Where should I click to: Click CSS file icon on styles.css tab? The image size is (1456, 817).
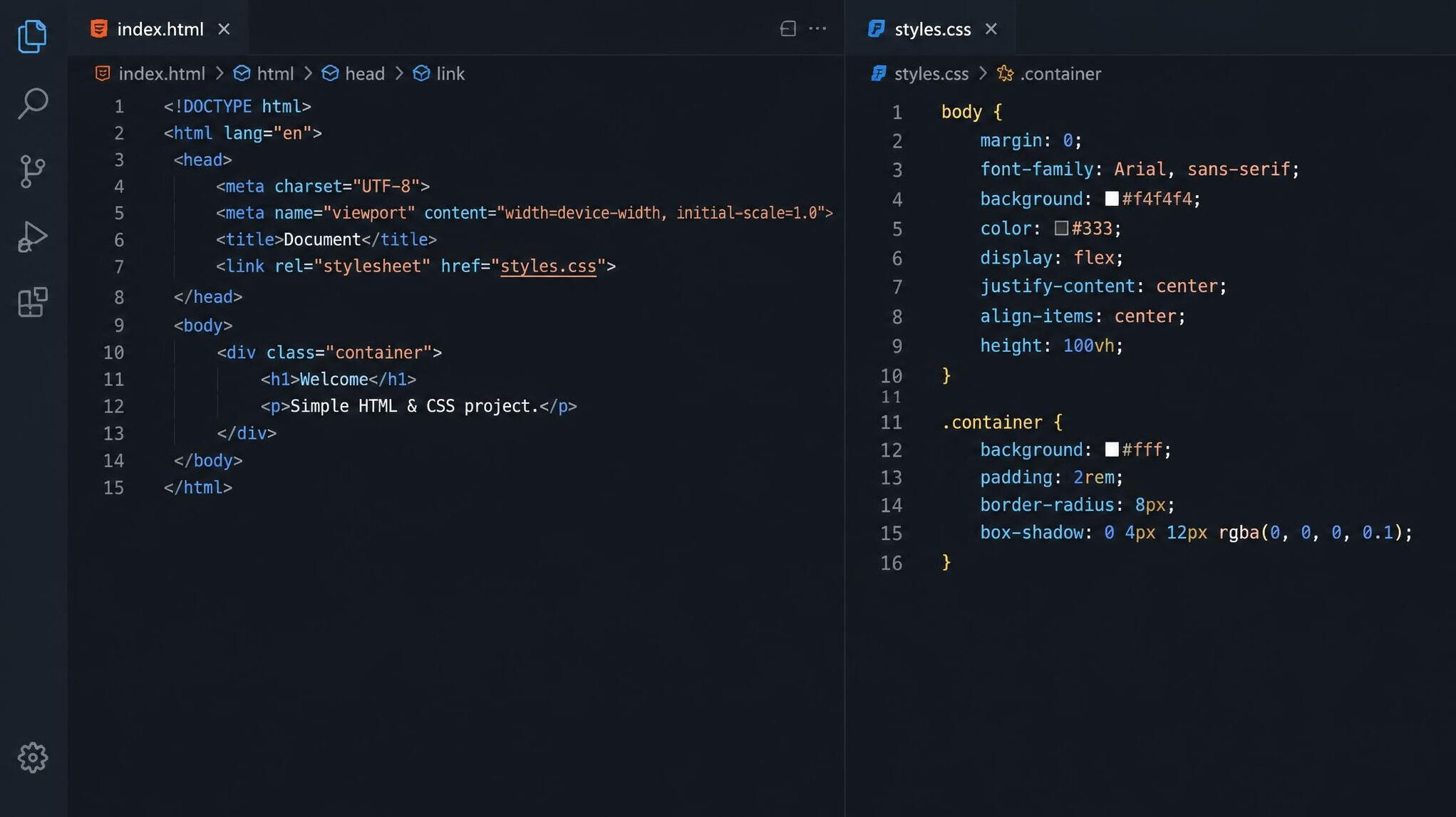876,28
